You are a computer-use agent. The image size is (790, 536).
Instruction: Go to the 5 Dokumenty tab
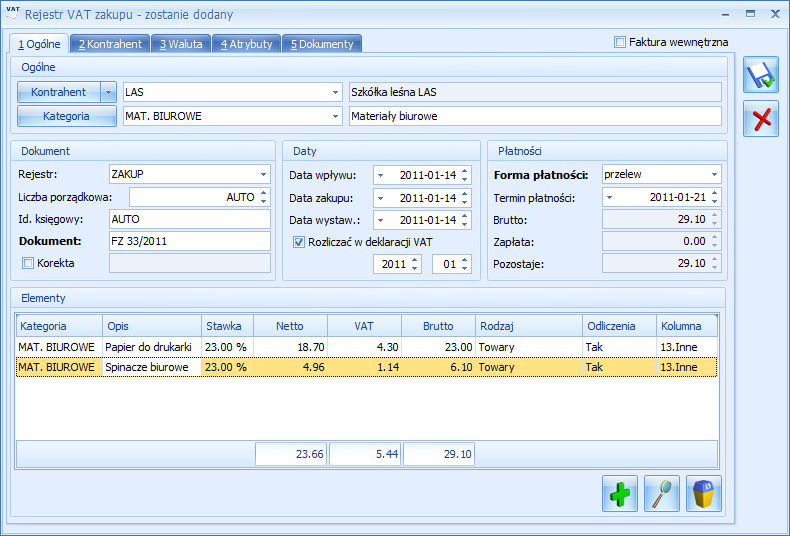click(x=322, y=44)
